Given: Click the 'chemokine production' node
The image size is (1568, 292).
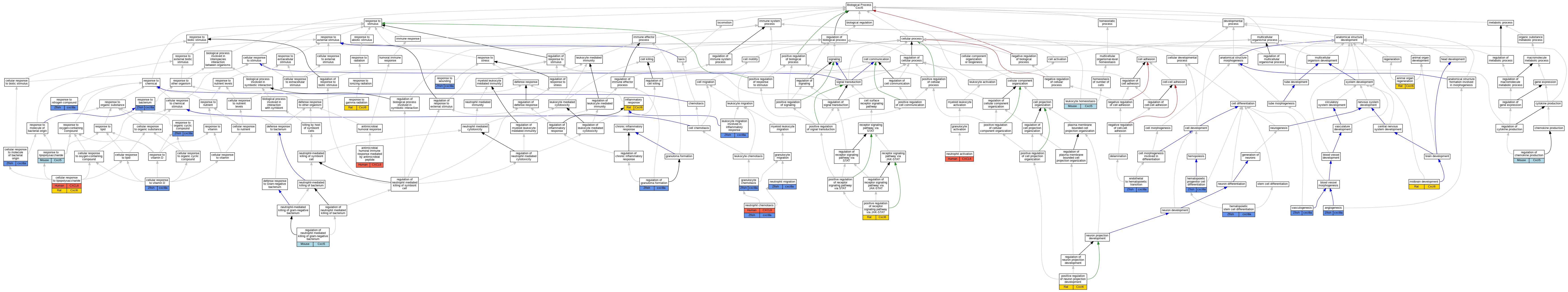Looking at the screenshot, I should (x=1549, y=128).
